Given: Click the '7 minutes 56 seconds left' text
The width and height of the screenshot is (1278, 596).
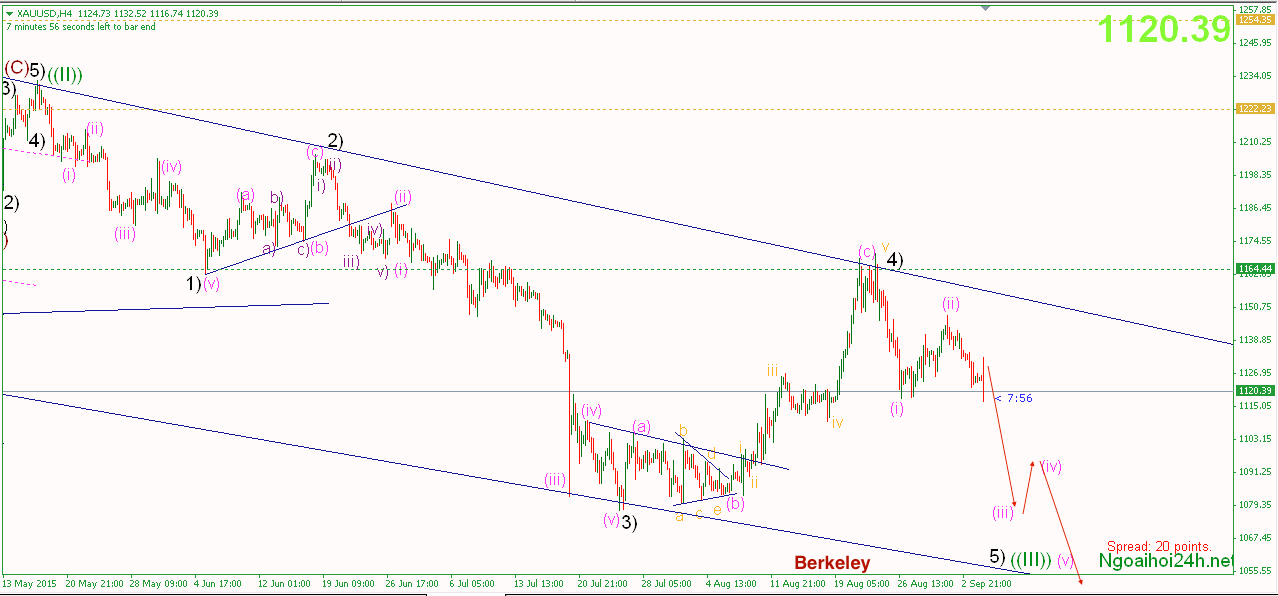Looking at the screenshot, I should point(80,26).
